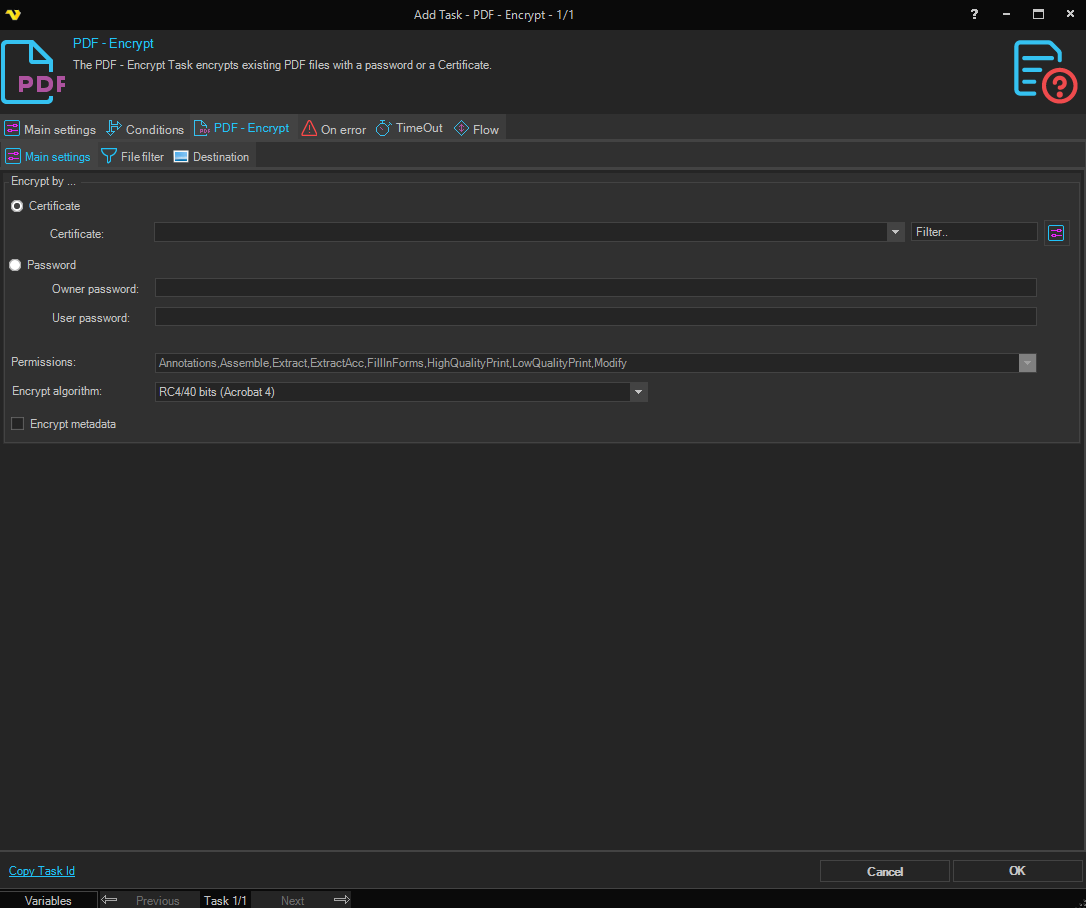The image size is (1086, 908).
Task: Click the TimeOut stopwatch icon
Action: pyautogui.click(x=384, y=129)
